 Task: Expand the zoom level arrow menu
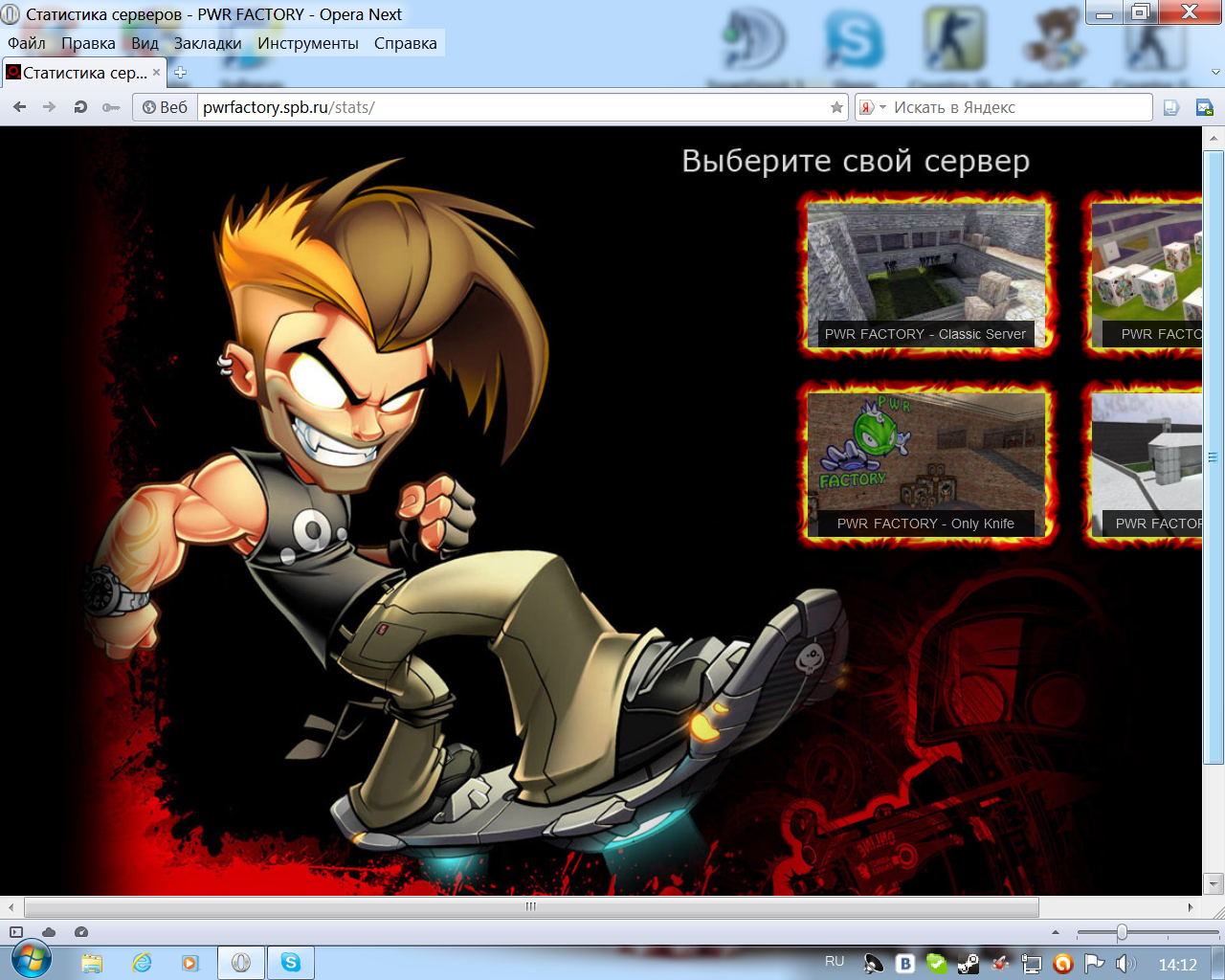tap(1056, 932)
